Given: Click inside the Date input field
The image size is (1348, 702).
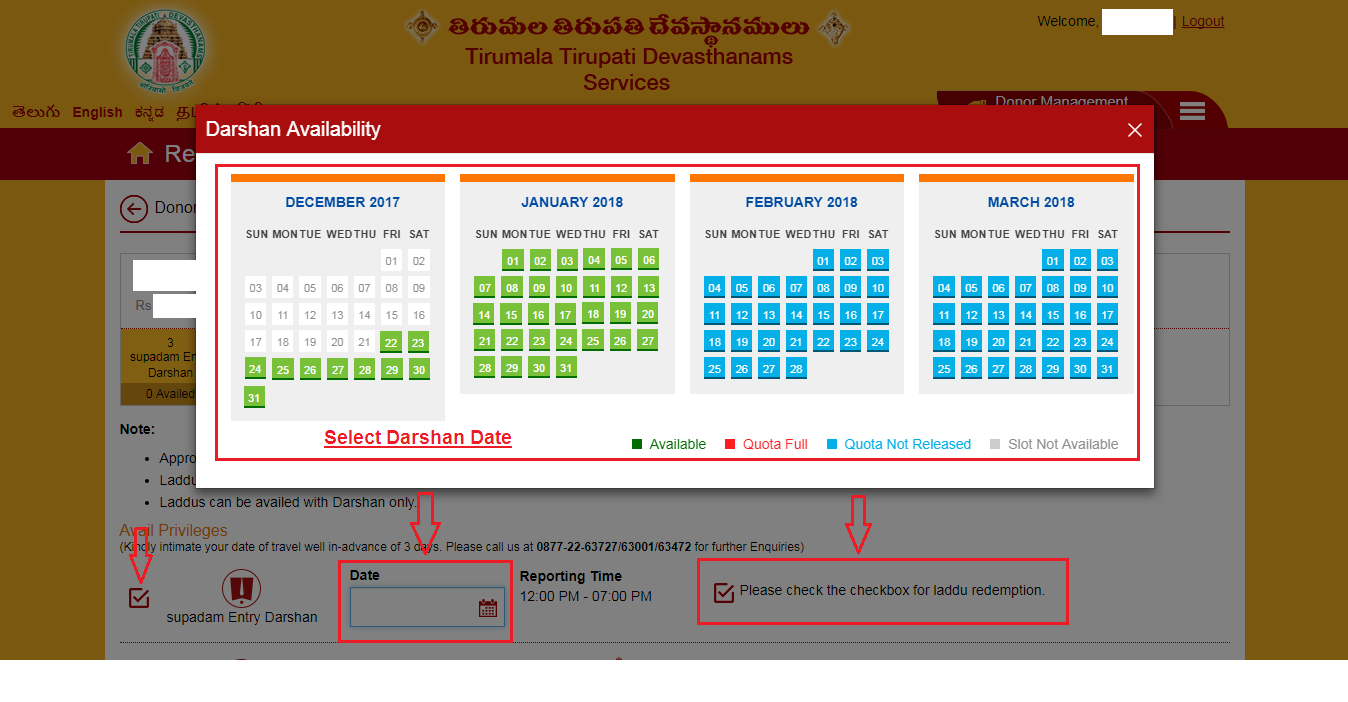Looking at the screenshot, I should 425,607.
